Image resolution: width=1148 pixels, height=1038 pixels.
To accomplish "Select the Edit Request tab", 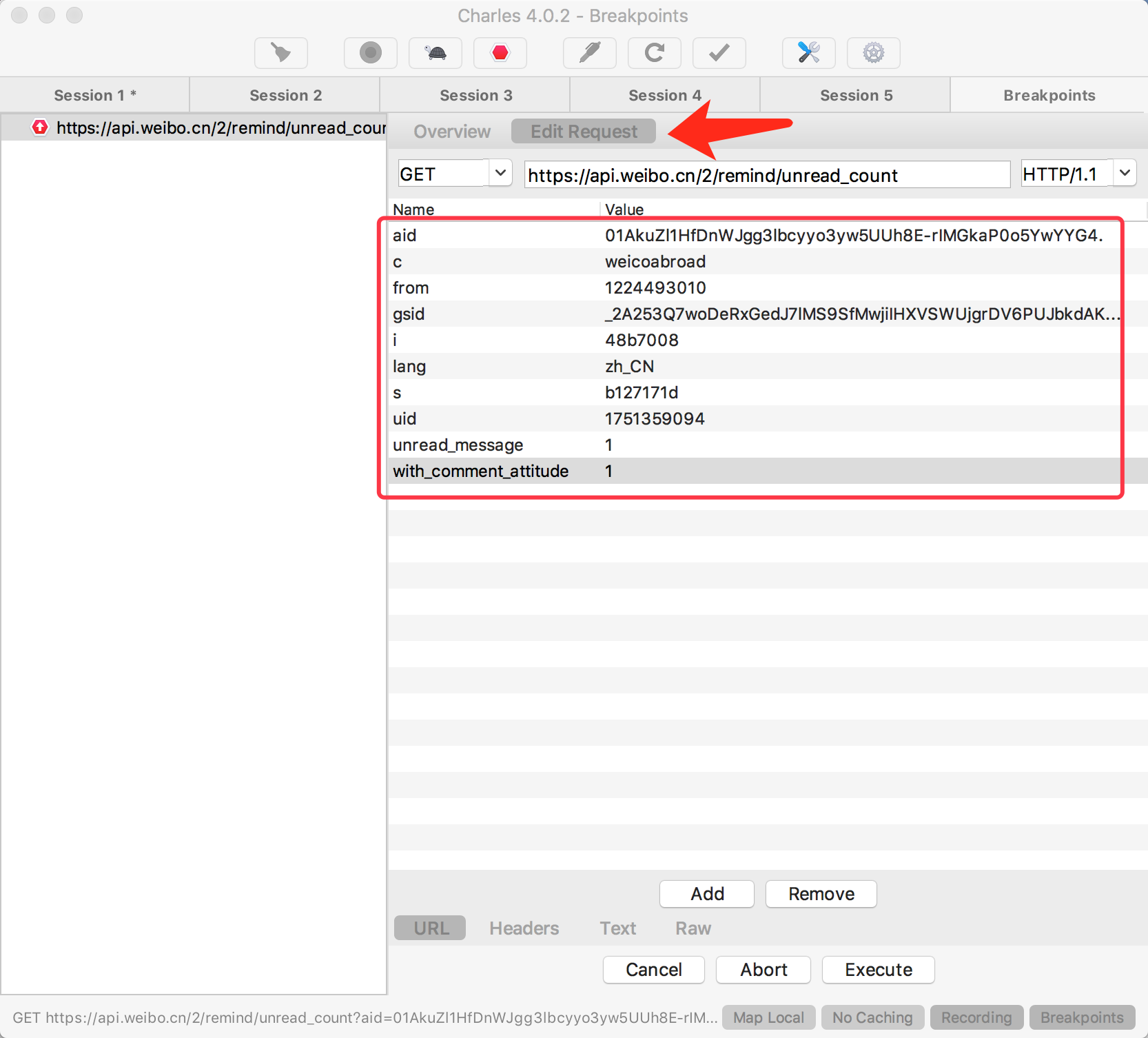I will (x=584, y=132).
